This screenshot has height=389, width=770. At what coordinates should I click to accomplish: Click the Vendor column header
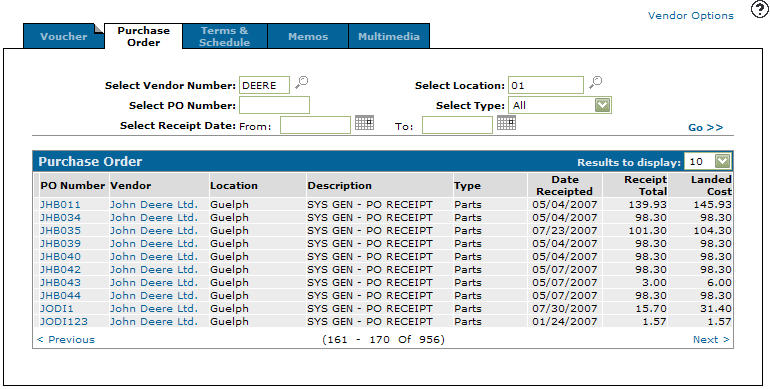point(131,186)
